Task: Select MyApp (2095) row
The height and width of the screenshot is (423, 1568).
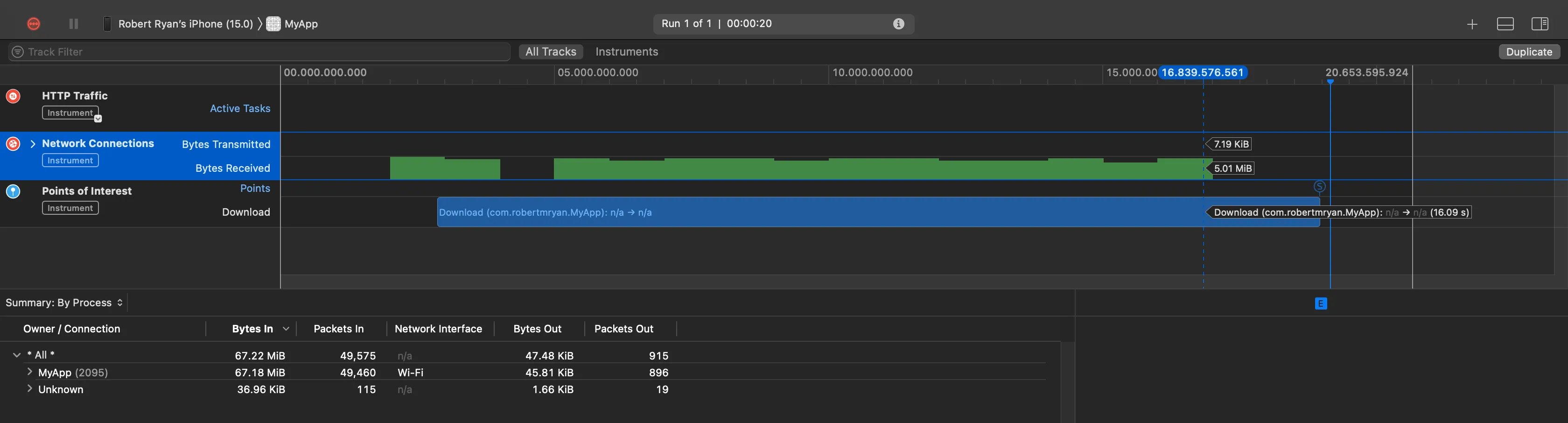Action: [528, 372]
